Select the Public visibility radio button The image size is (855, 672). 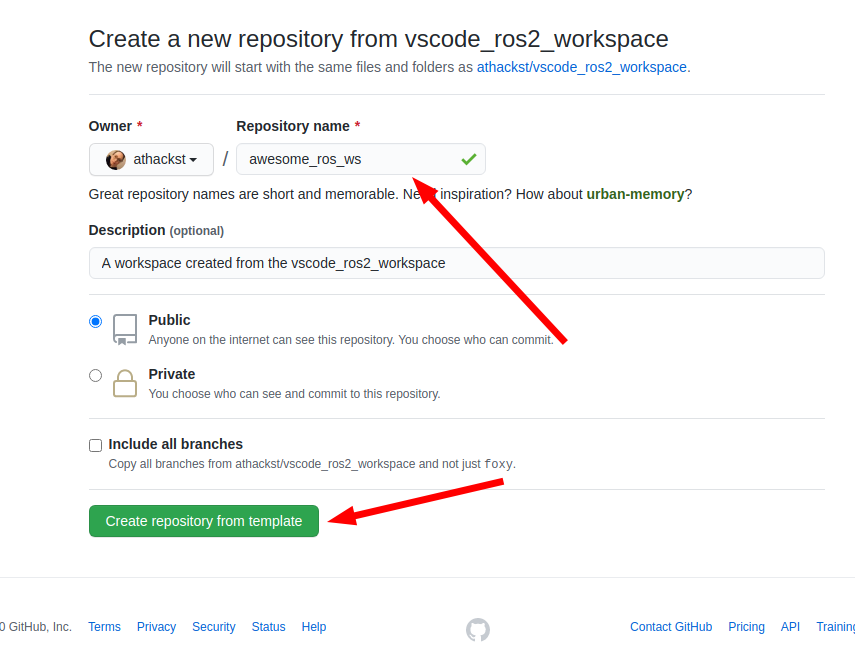tap(95, 321)
